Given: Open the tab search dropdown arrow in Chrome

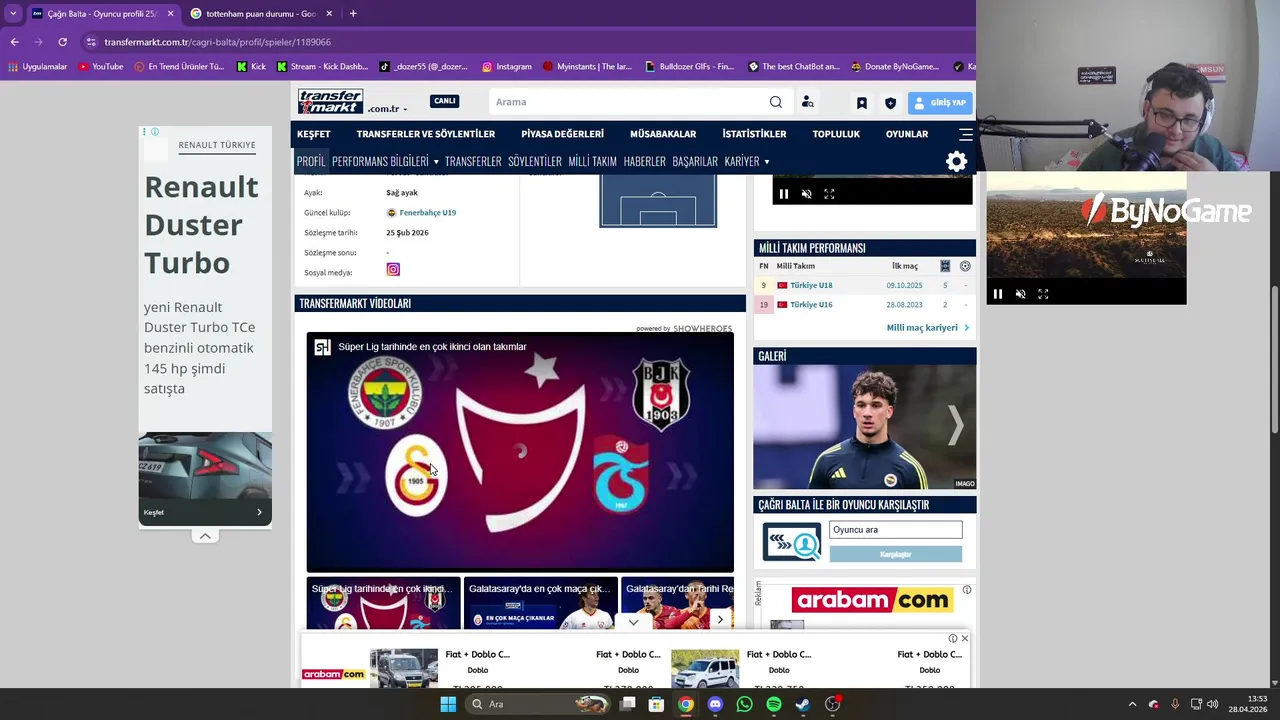Looking at the screenshot, I should click(x=12, y=14).
